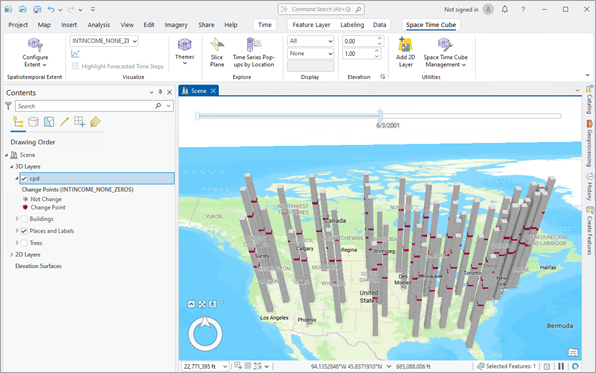Enable the Trees layer checkbox
This screenshot has width=596, height=373.
click(x=24, y=243)
